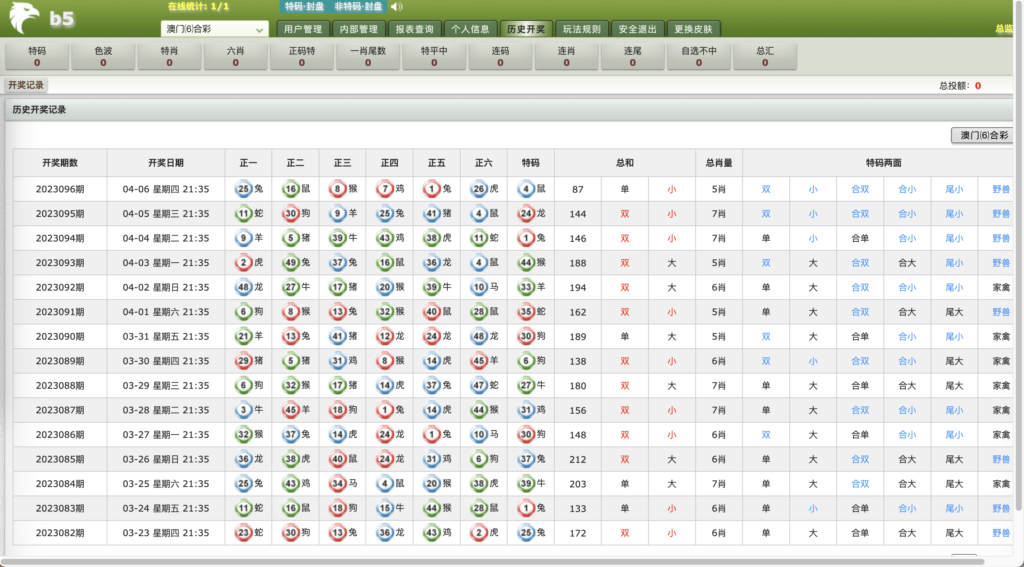Click blue ball 48 in period 2023092 正一

[x=242, y=287]
